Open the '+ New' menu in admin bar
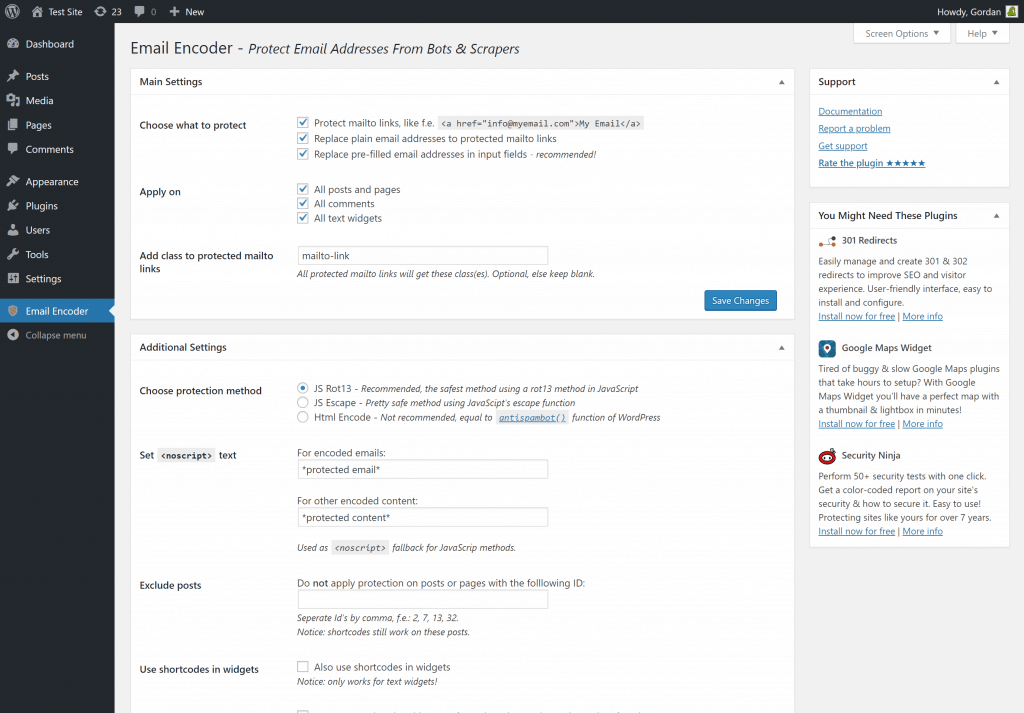The height and width of the screenshot is (713, 1024). pos(180,11)
